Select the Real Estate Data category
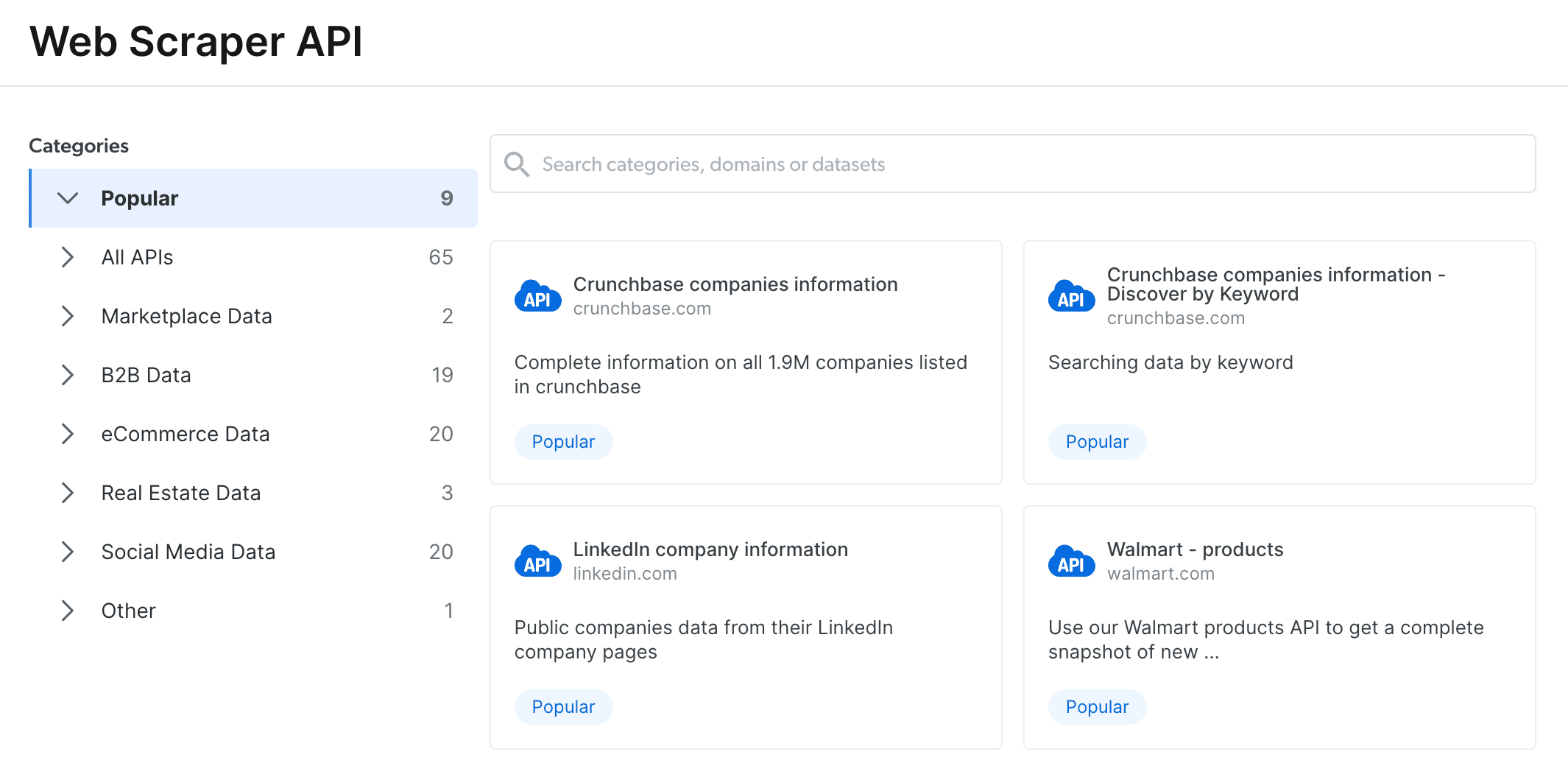This screenshot has width=1568, height=766. pos(181,493)
